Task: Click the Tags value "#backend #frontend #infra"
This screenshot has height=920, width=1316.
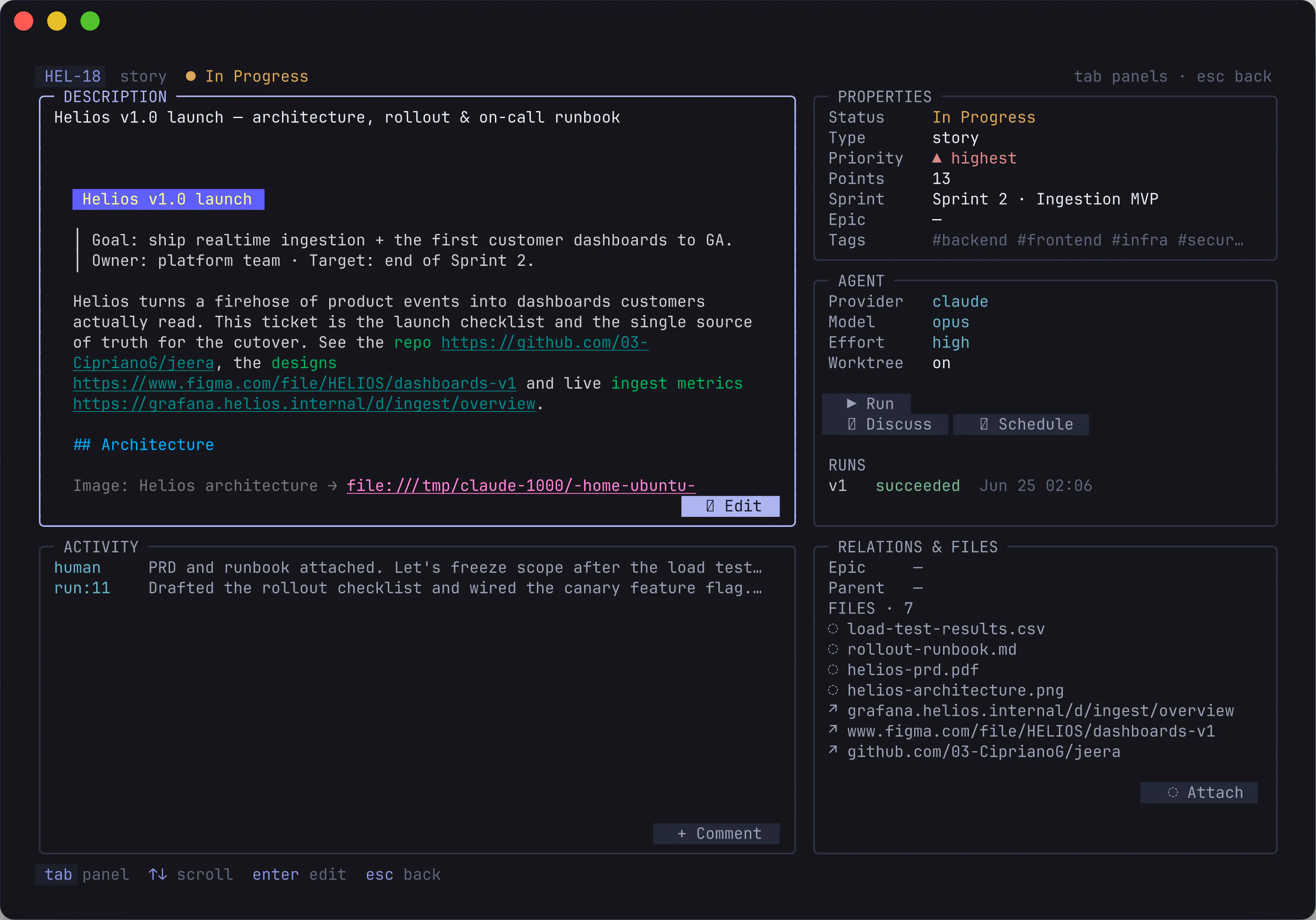Action: pos(1087,240)
